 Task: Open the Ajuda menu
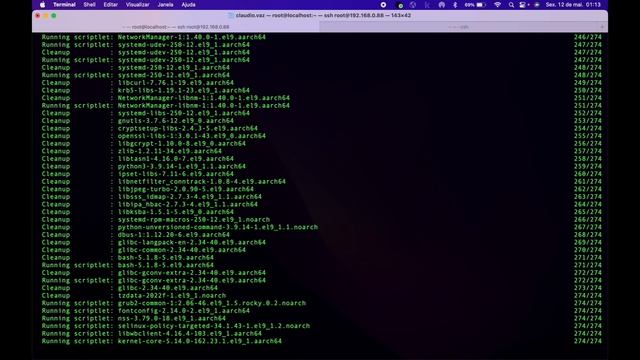tap(188, 5)
